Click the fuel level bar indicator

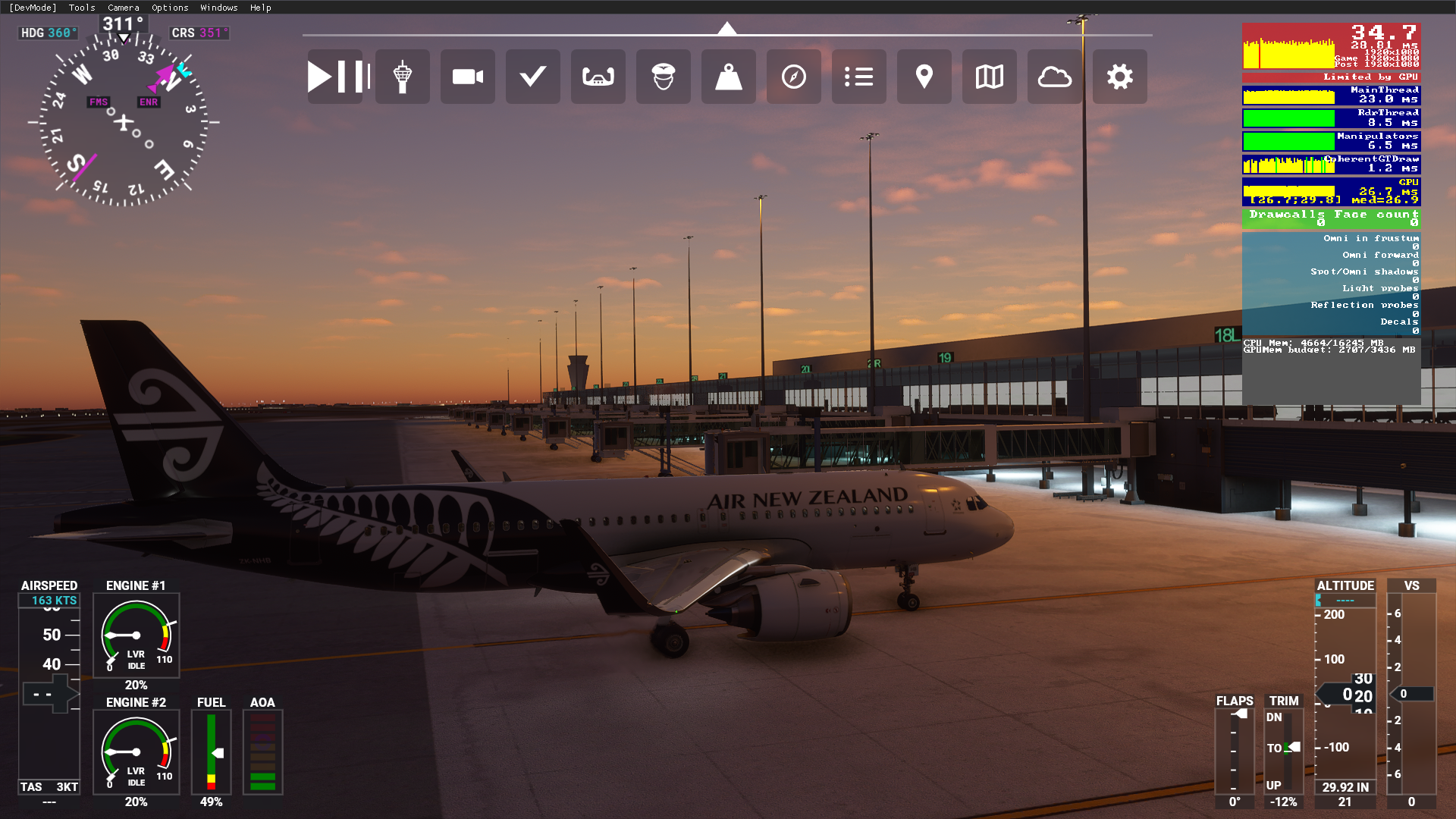tap(212, 752)
